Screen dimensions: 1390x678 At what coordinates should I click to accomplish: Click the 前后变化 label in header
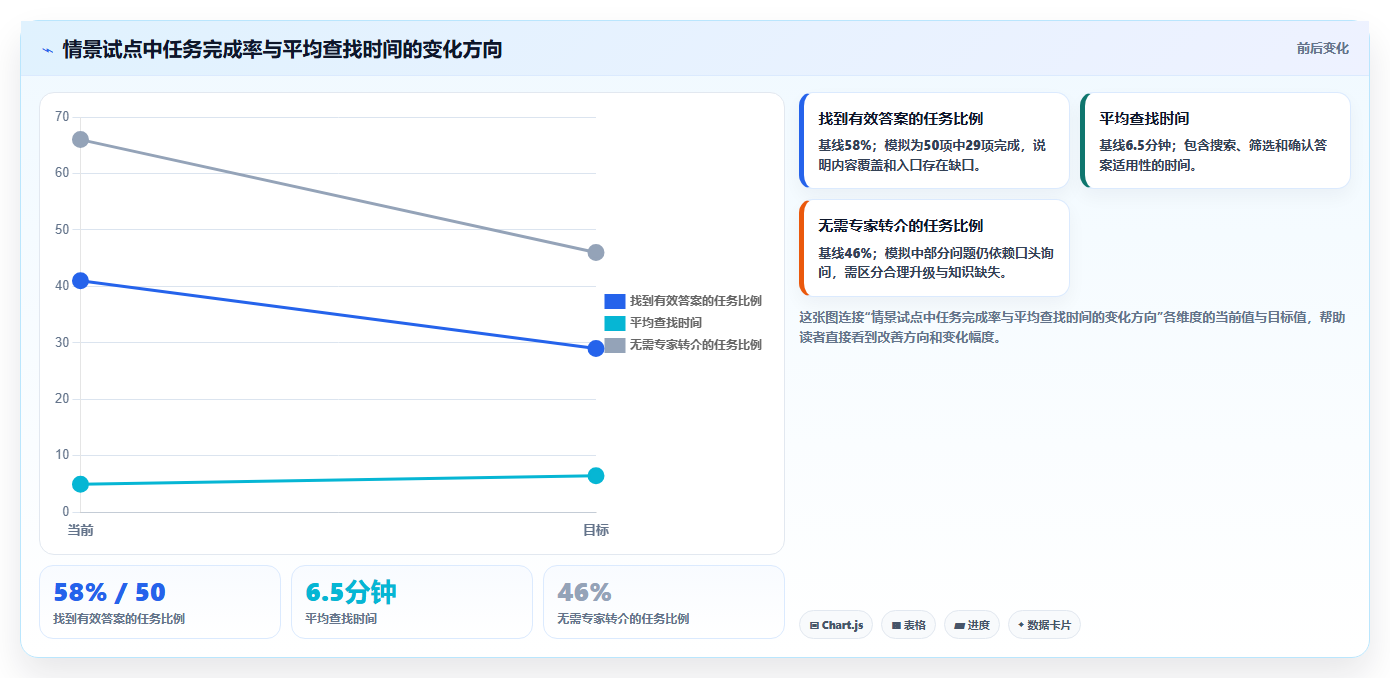tap(1322, 48)
